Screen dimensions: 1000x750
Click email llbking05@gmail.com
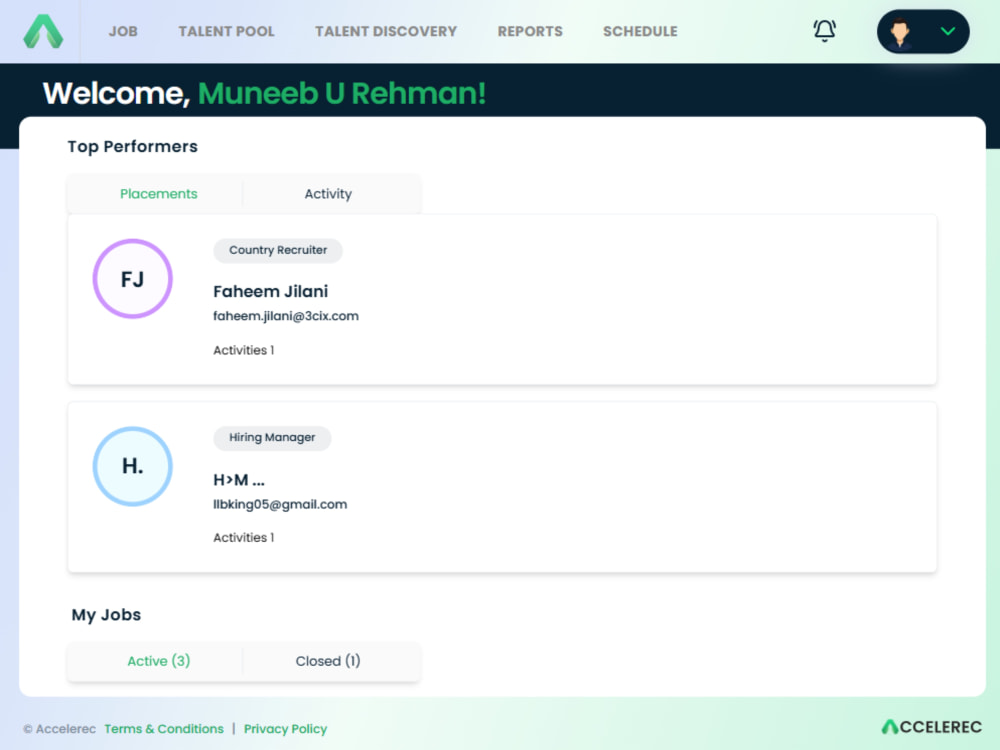pos(280,504)
